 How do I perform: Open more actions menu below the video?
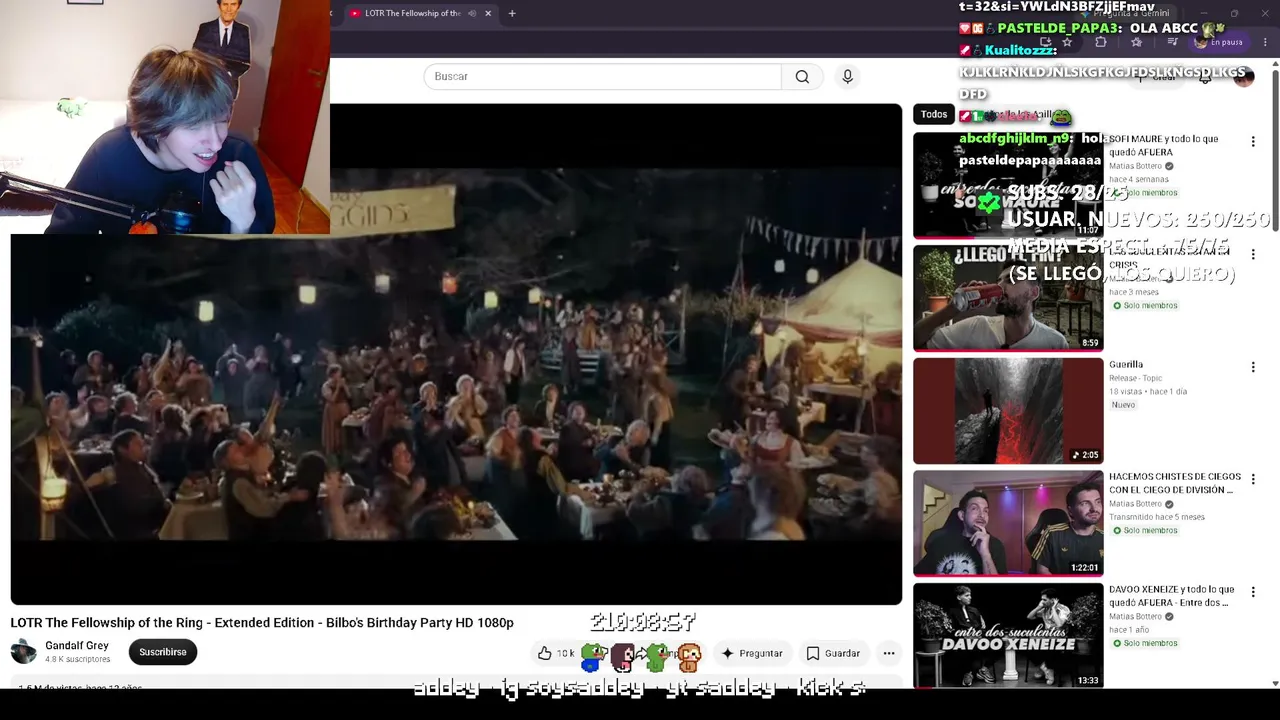[x=889, y=653]
